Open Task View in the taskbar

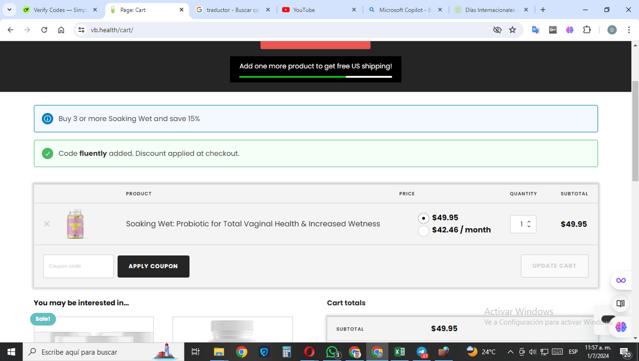[196, 352]
